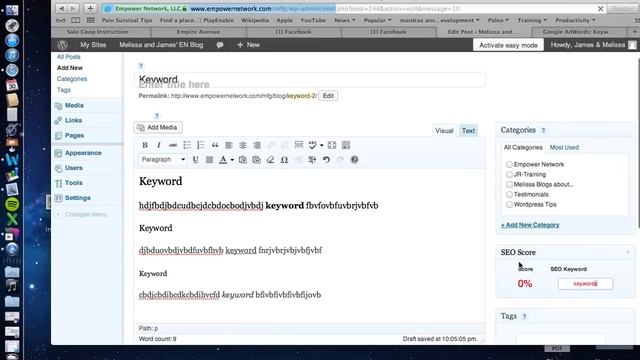Apply strikethrough formatting
The image size is (640, 360).
click(x=173, y=145)
